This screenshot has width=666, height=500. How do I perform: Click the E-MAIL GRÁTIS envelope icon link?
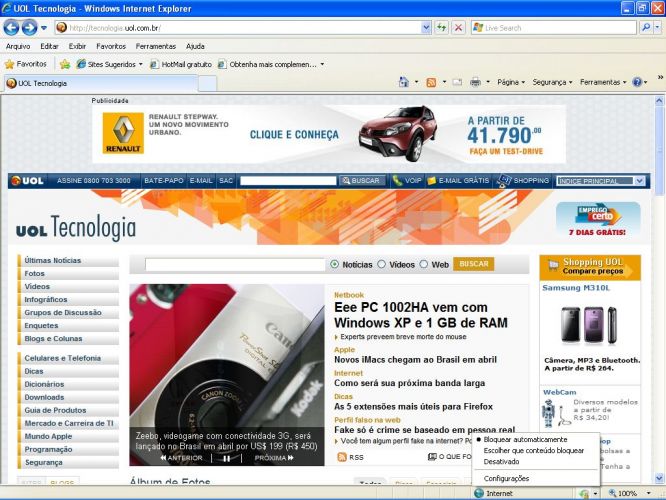(x=458, y=181)
